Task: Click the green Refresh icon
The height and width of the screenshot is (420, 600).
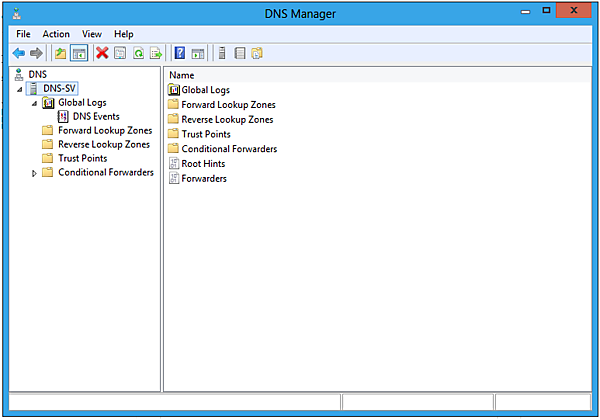Action: tap(138, 53)
